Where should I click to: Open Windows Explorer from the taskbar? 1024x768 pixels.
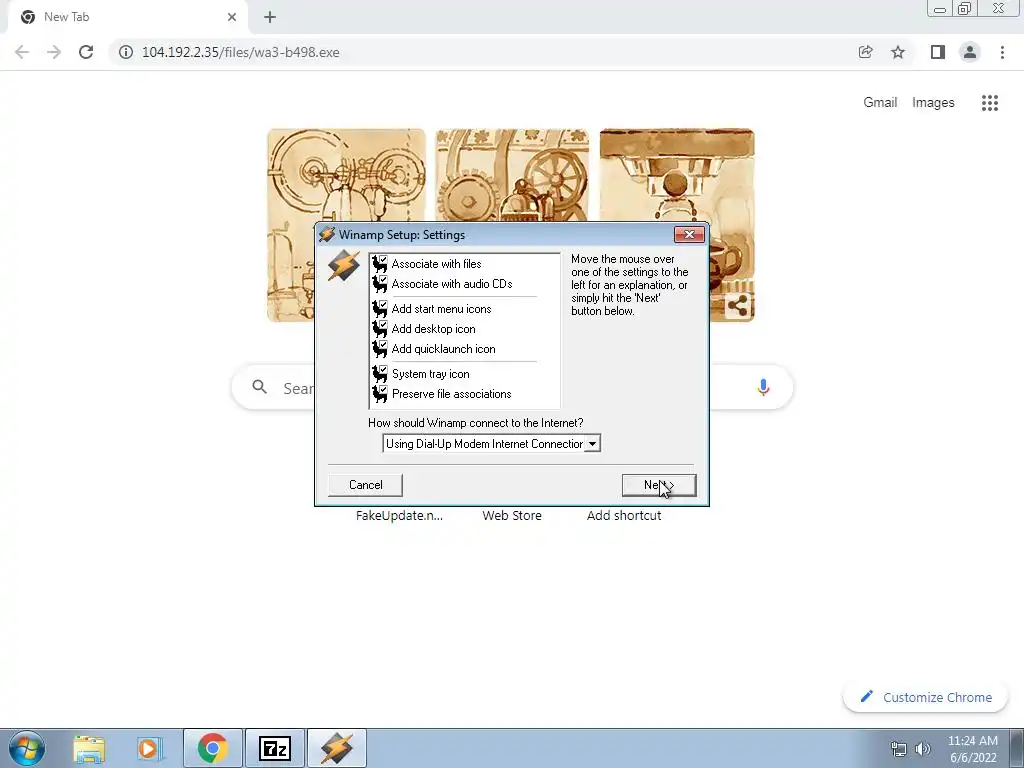click(88, 748)
